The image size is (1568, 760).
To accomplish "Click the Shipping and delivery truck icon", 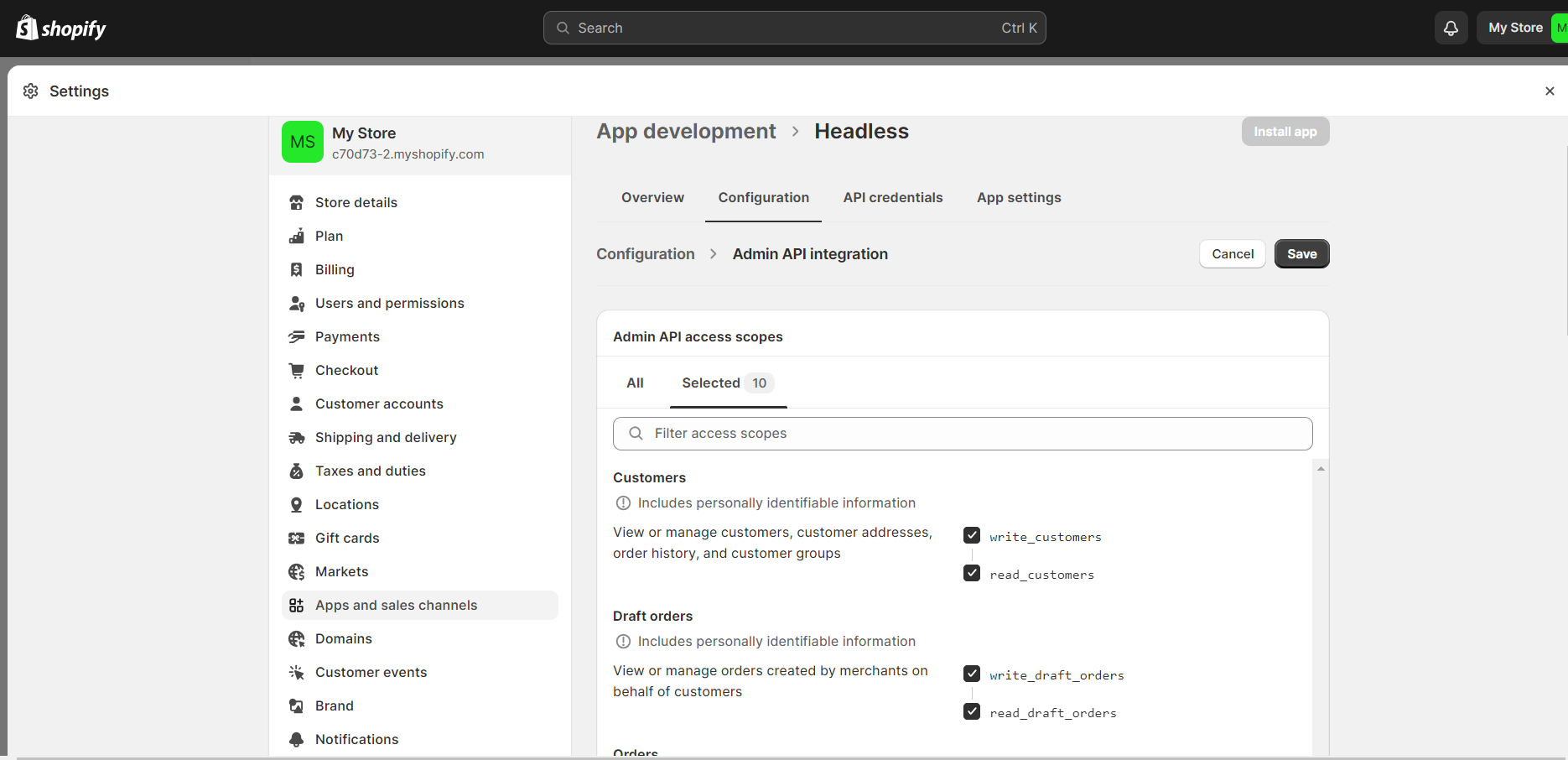I will point(296,437).
